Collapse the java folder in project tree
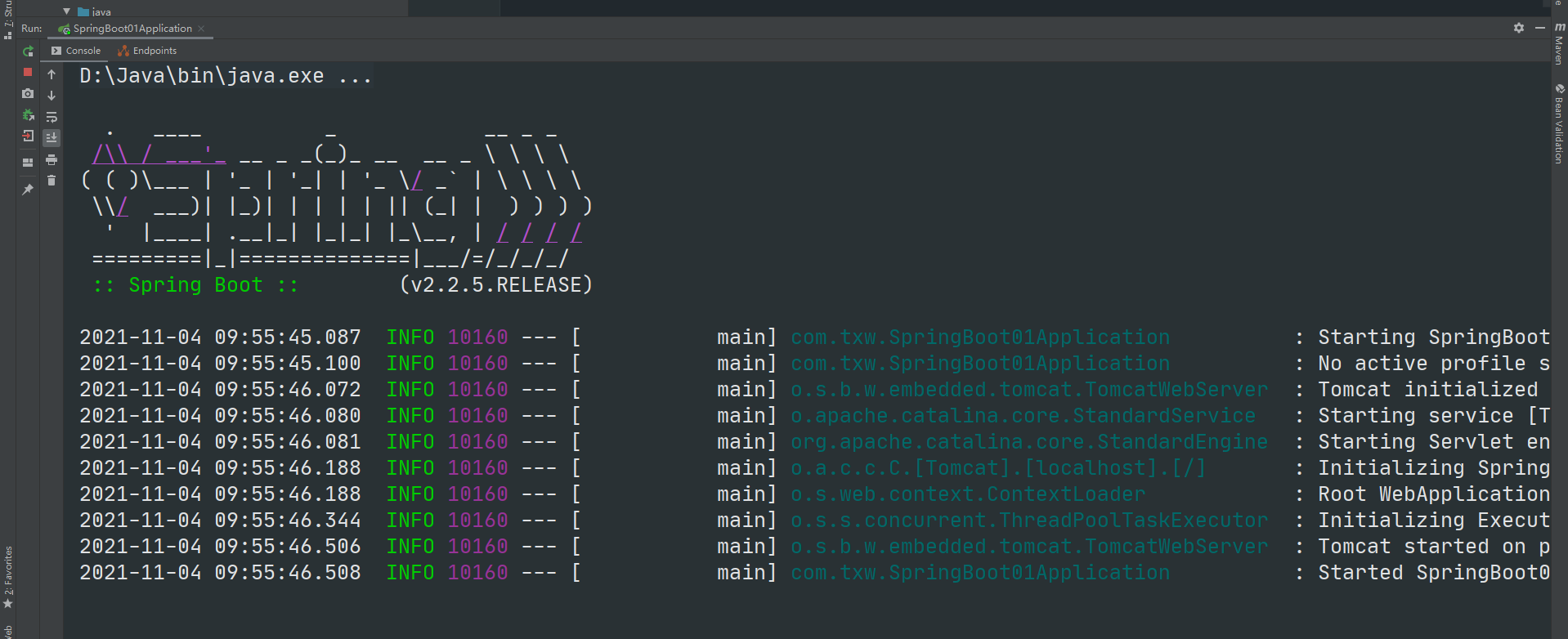This screenshot has width=1568, height=639. [x=67, y=11]
